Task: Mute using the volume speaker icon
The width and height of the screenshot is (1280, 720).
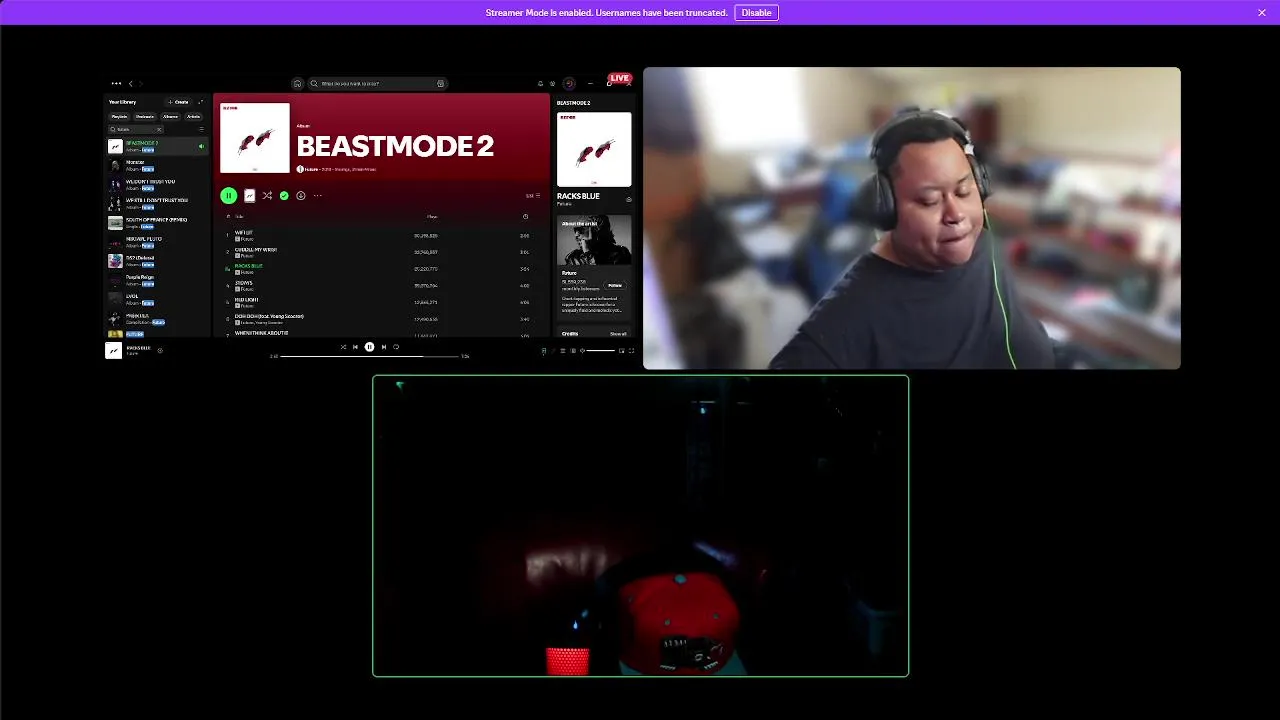Action: point(583,351)
